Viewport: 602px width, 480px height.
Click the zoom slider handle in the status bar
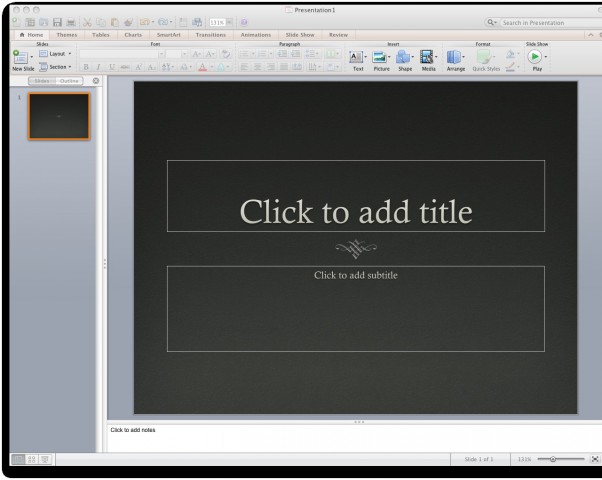(553, 459)
